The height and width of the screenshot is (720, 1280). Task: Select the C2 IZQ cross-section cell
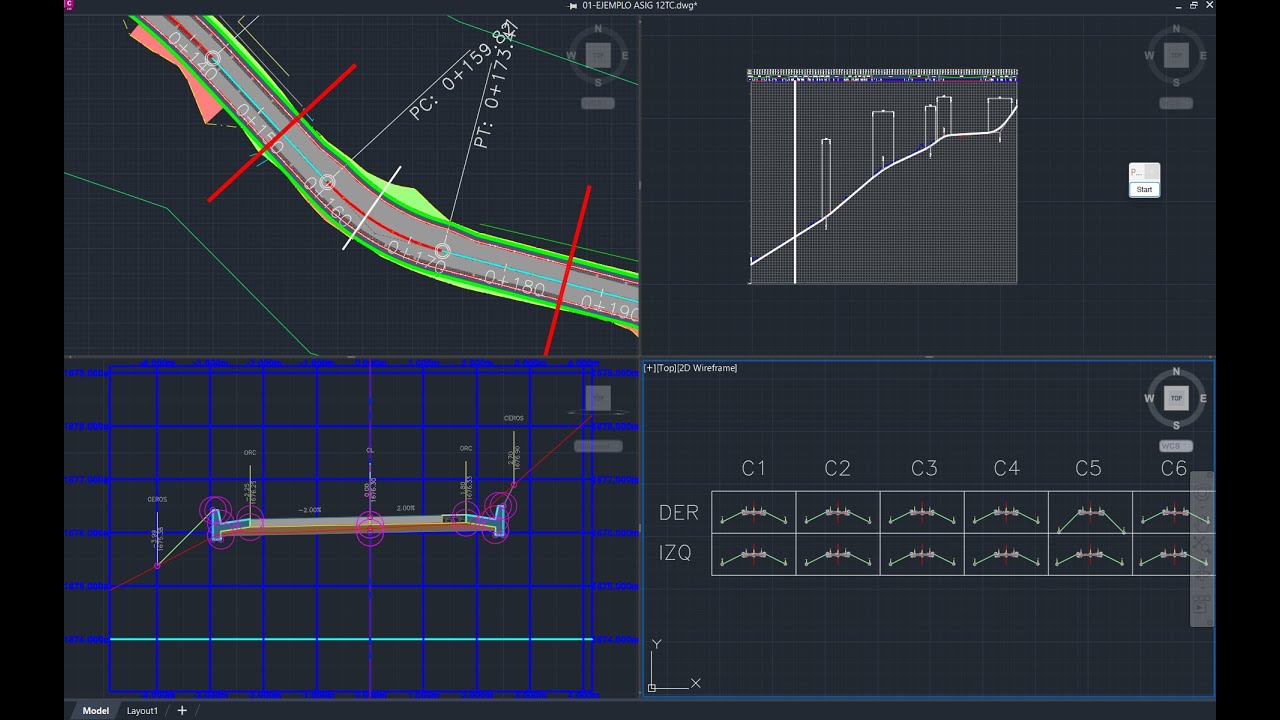click(838, 554)
